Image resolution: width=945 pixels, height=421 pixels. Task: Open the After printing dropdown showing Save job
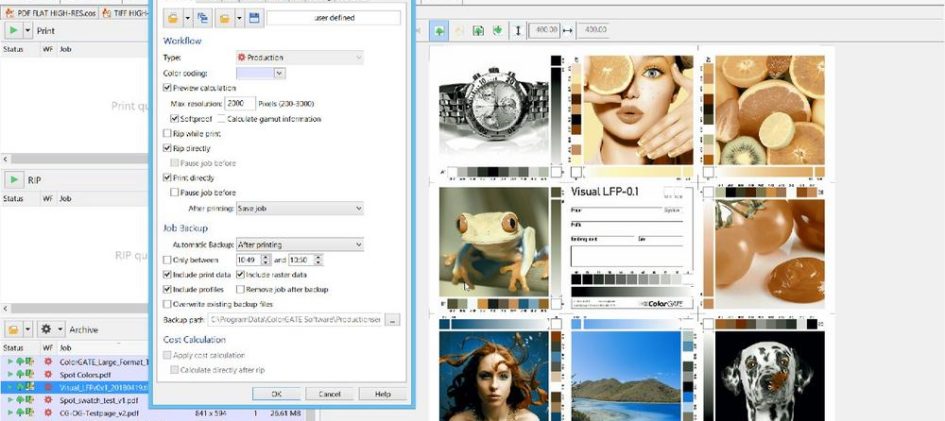pyautogui.click(x=300, y=208)
